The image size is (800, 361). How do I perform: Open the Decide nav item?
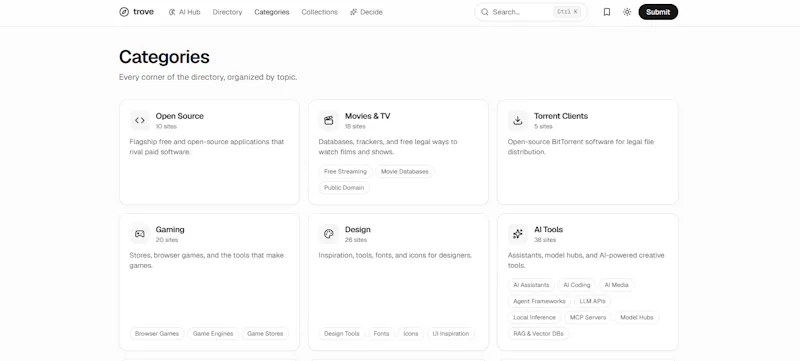point(366,12)
